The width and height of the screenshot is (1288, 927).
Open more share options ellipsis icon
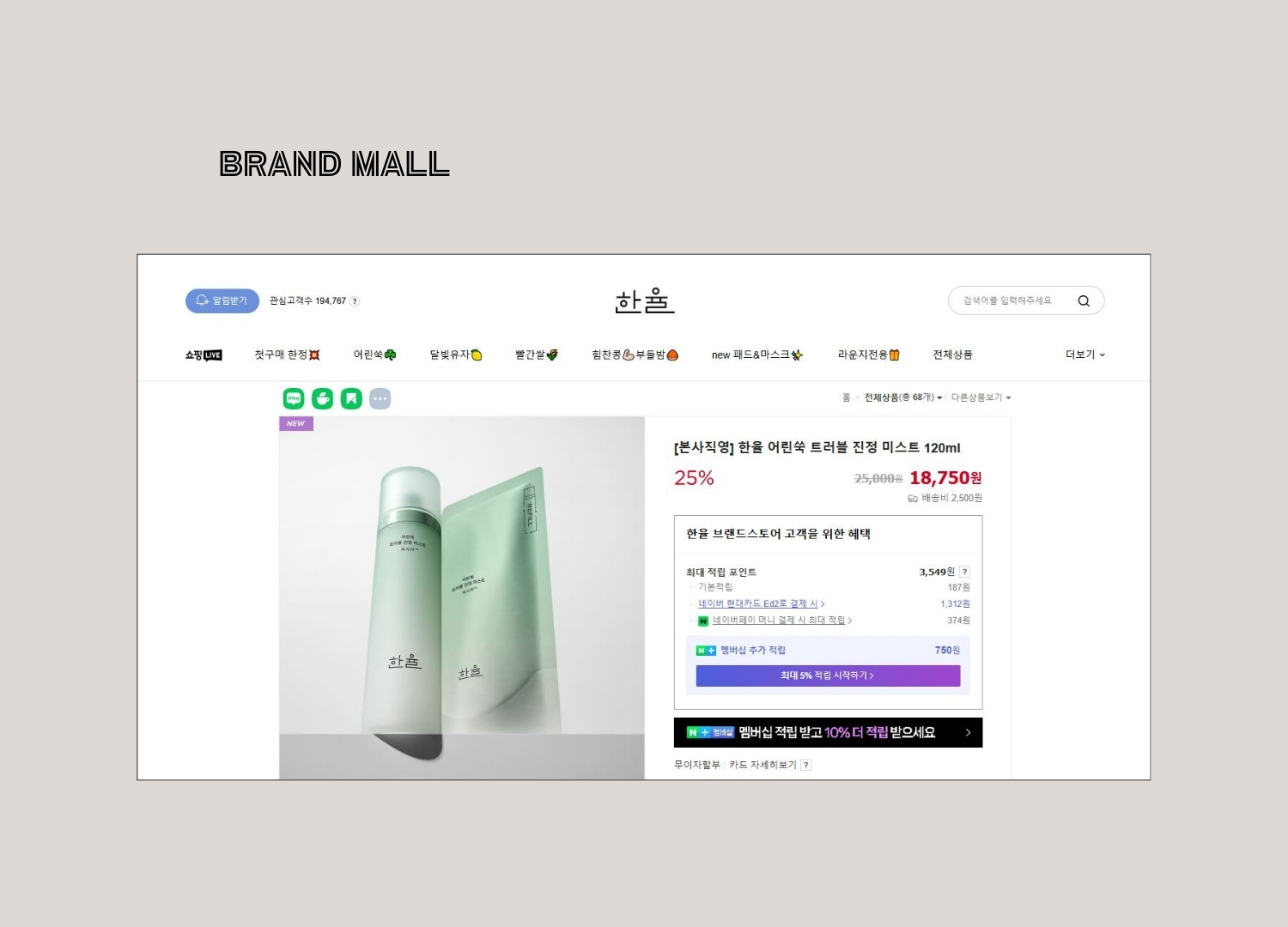coord(380,398)
